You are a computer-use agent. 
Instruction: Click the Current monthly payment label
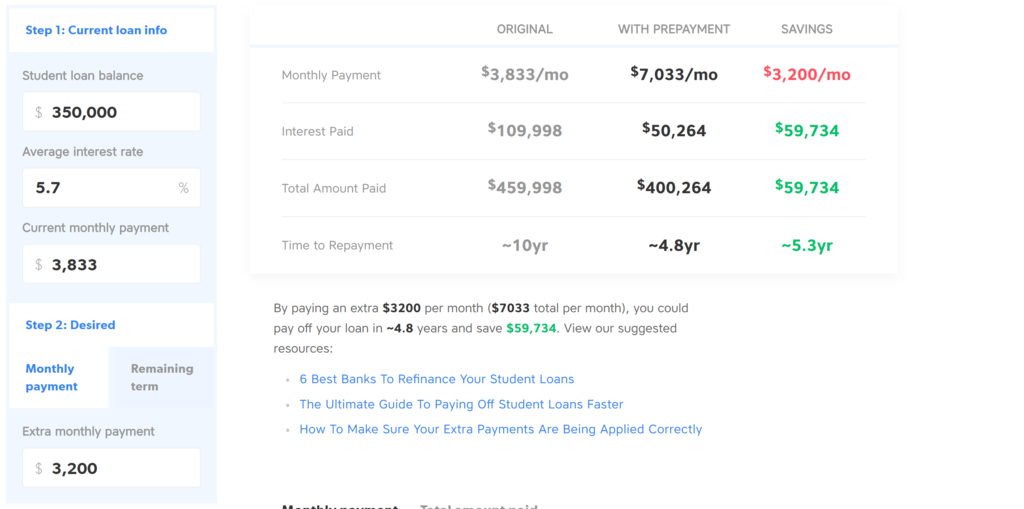(95, 228)
